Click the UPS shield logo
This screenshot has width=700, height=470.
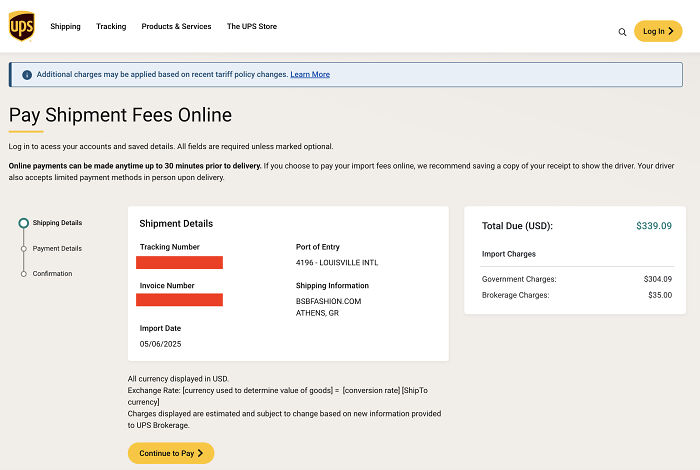pyautogui.click(x=21, y=27)
